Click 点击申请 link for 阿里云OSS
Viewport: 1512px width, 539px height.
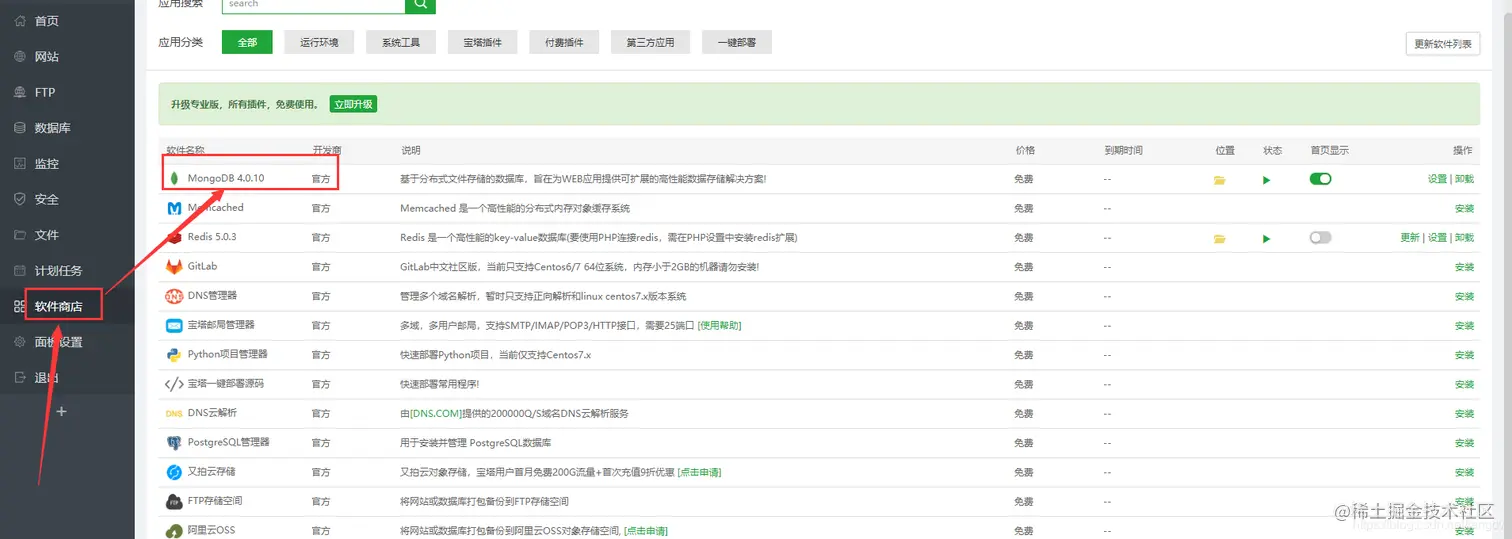pyautogui.click(x=645, y=531)
